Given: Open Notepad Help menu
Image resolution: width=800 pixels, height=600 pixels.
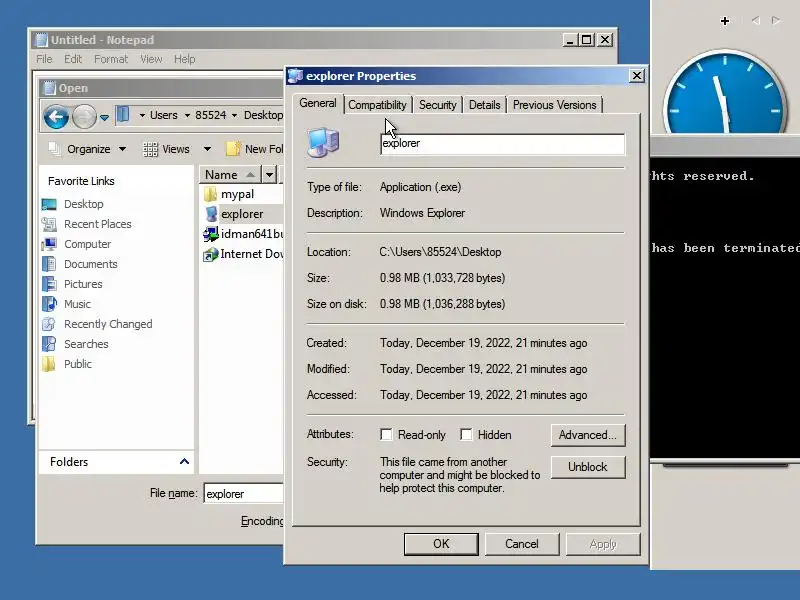Looking at the screenshot, I should point(184,59).
